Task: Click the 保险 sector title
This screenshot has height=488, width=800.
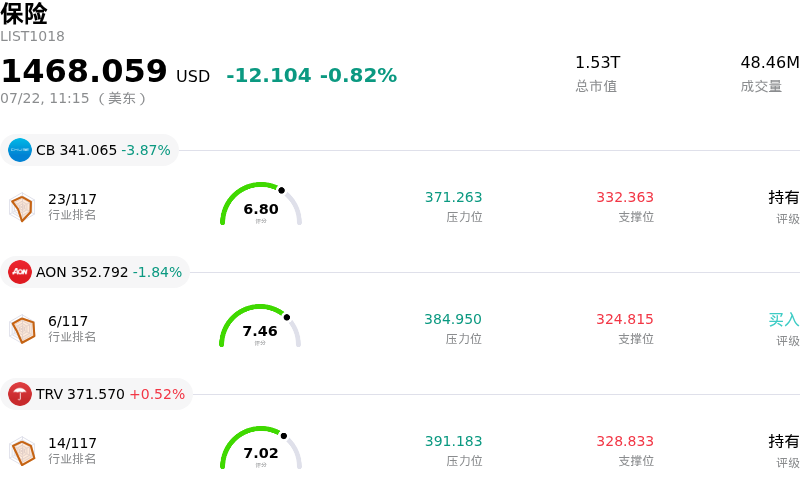Action: coord(24,14)
